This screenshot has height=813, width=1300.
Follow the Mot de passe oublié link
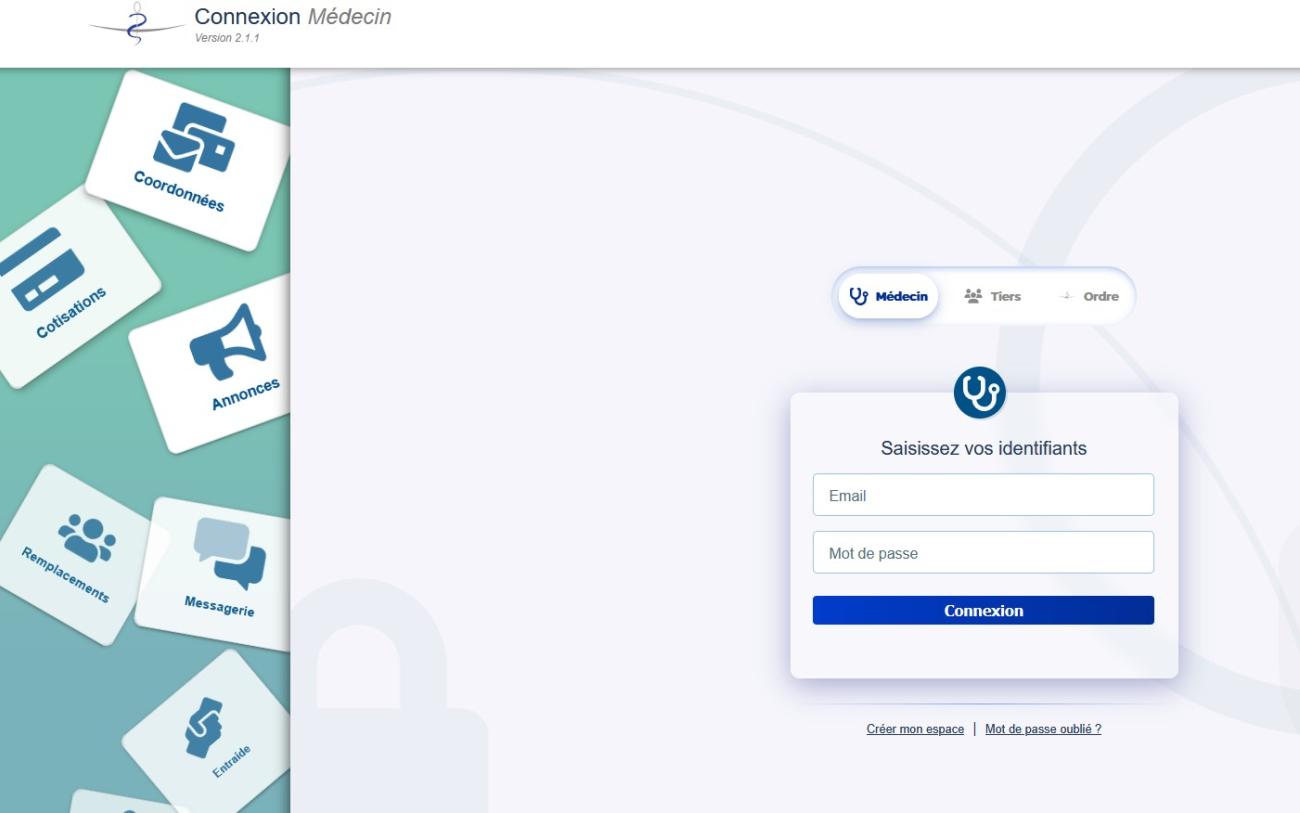[x=1043, y=729]
